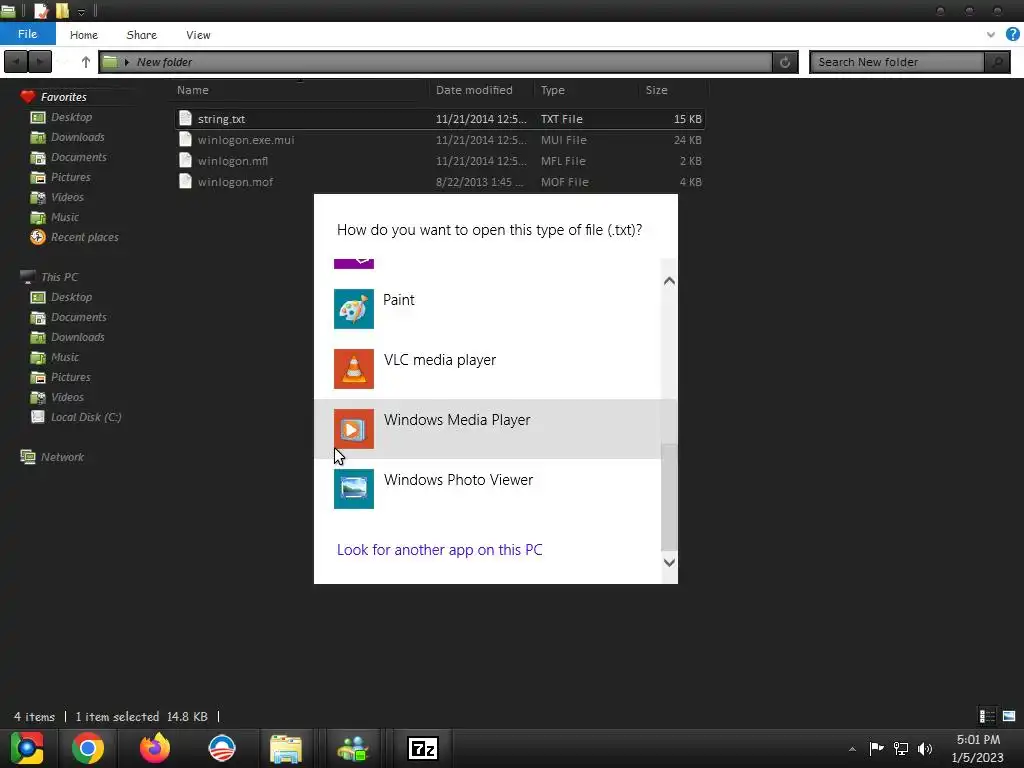Open the File menu tab
1024x768 pixels.
[27, 34]
